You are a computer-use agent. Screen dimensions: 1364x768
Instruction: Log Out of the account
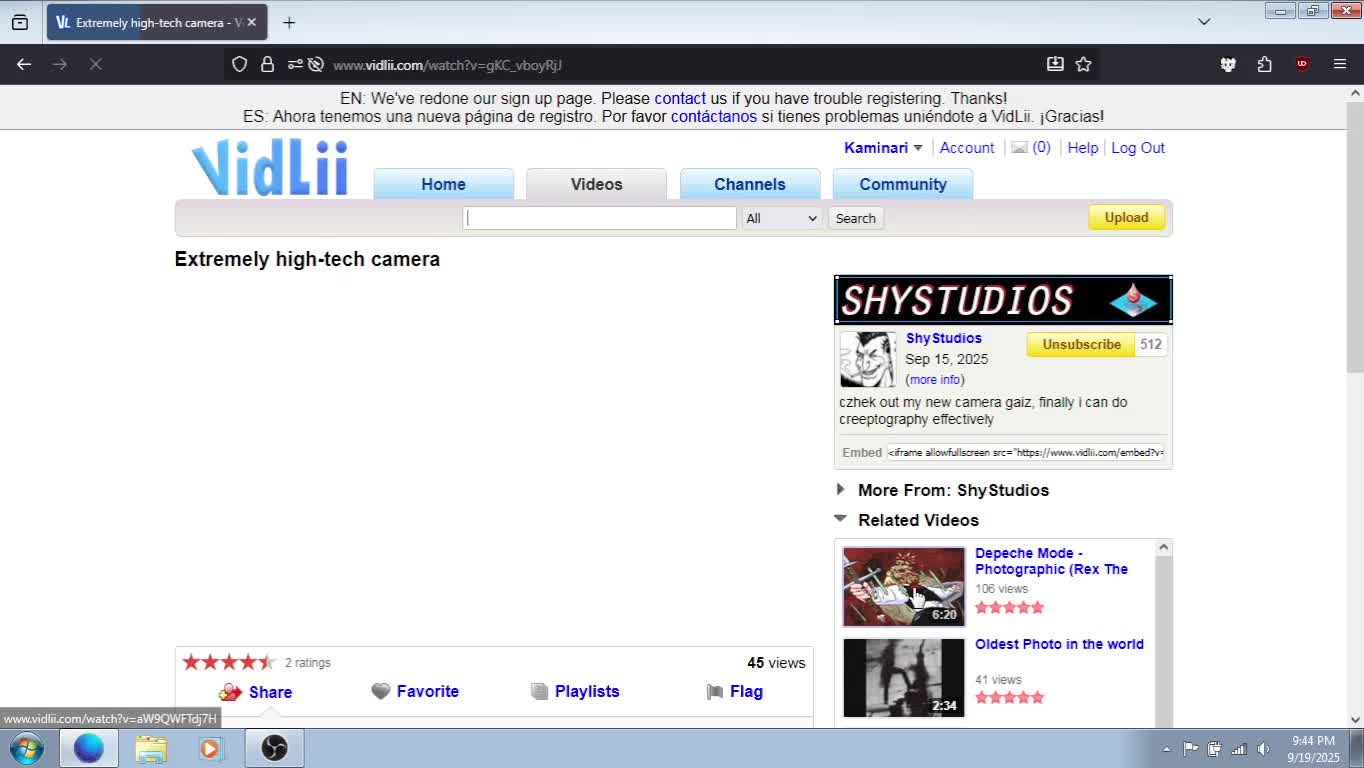coord(1138,148)
